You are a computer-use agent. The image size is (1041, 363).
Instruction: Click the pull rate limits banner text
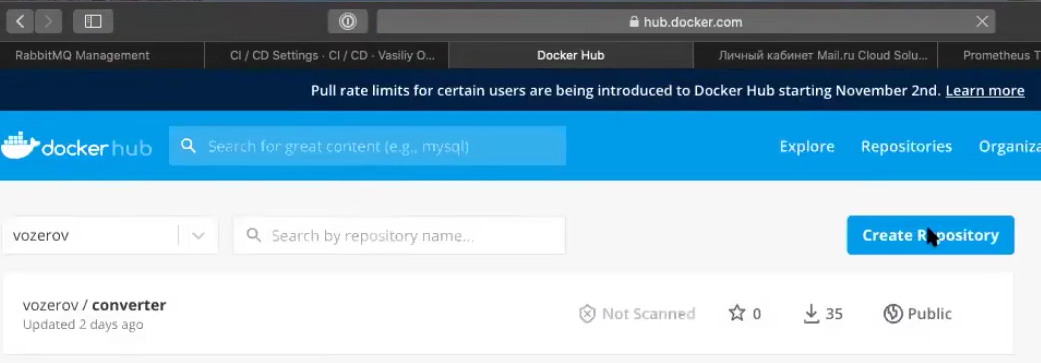pos(625,91)
